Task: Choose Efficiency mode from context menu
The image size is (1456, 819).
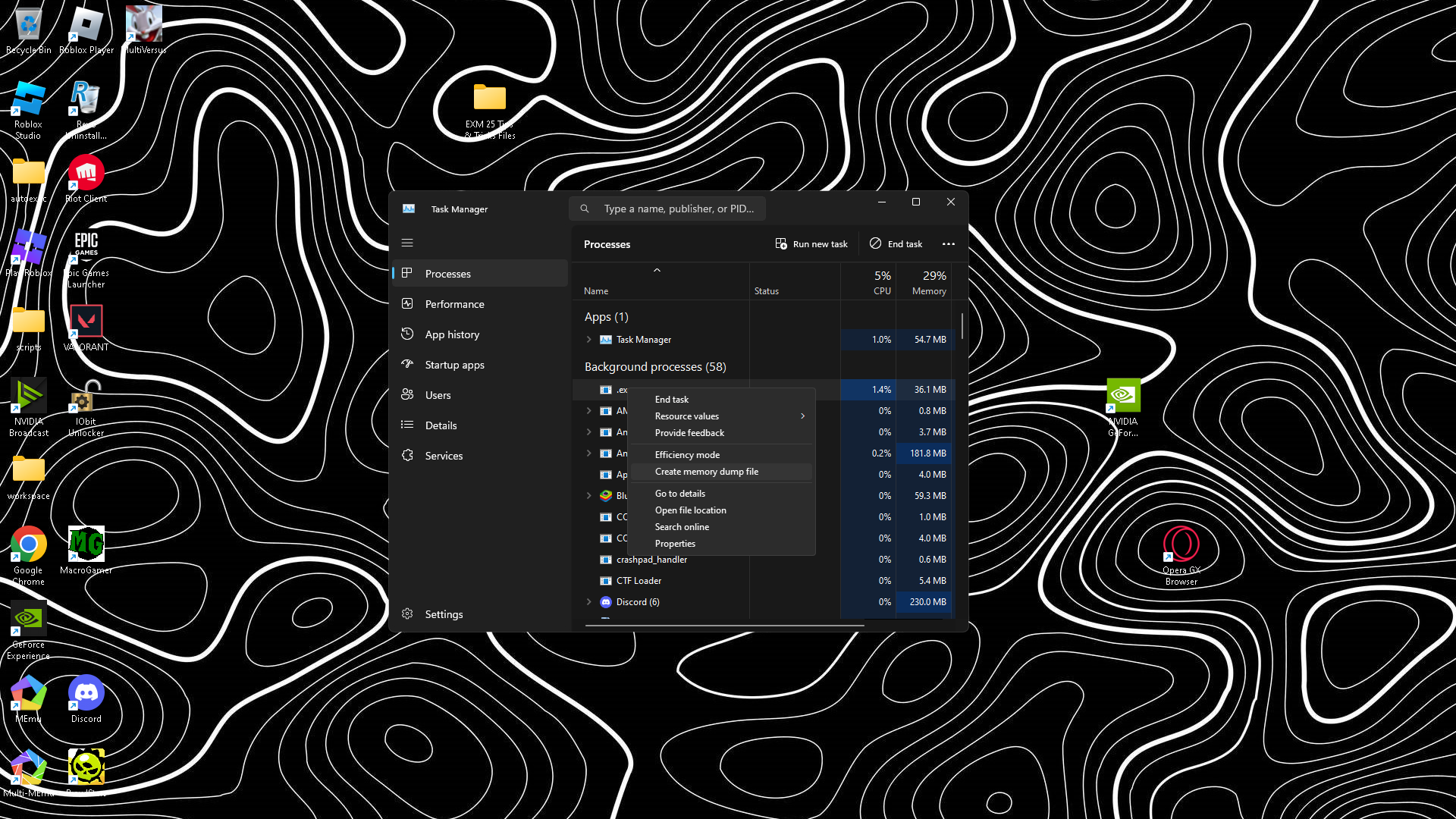Action: tap(687, 455)
